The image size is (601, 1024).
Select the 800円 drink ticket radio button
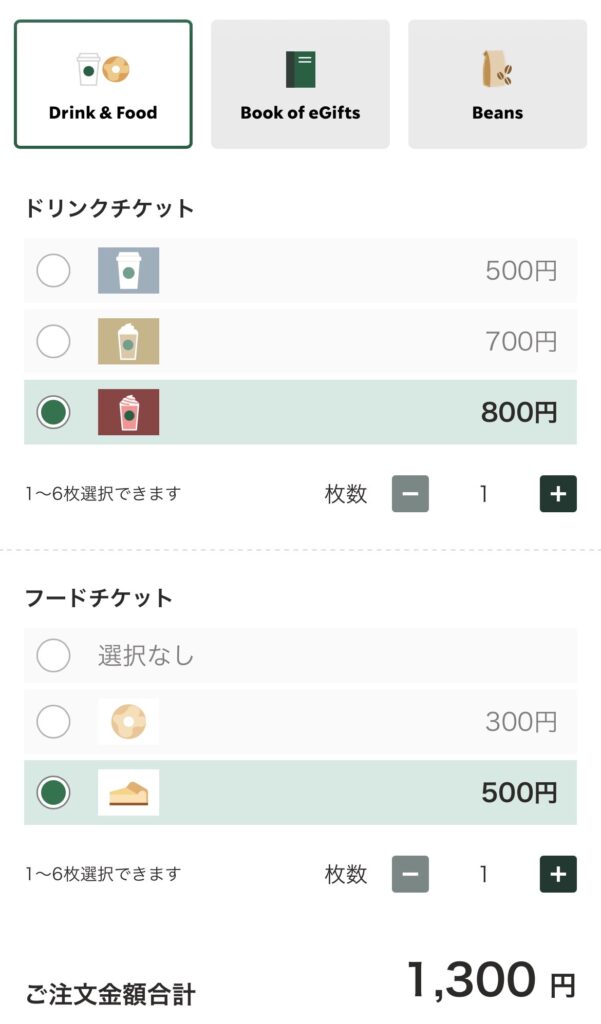53,412
